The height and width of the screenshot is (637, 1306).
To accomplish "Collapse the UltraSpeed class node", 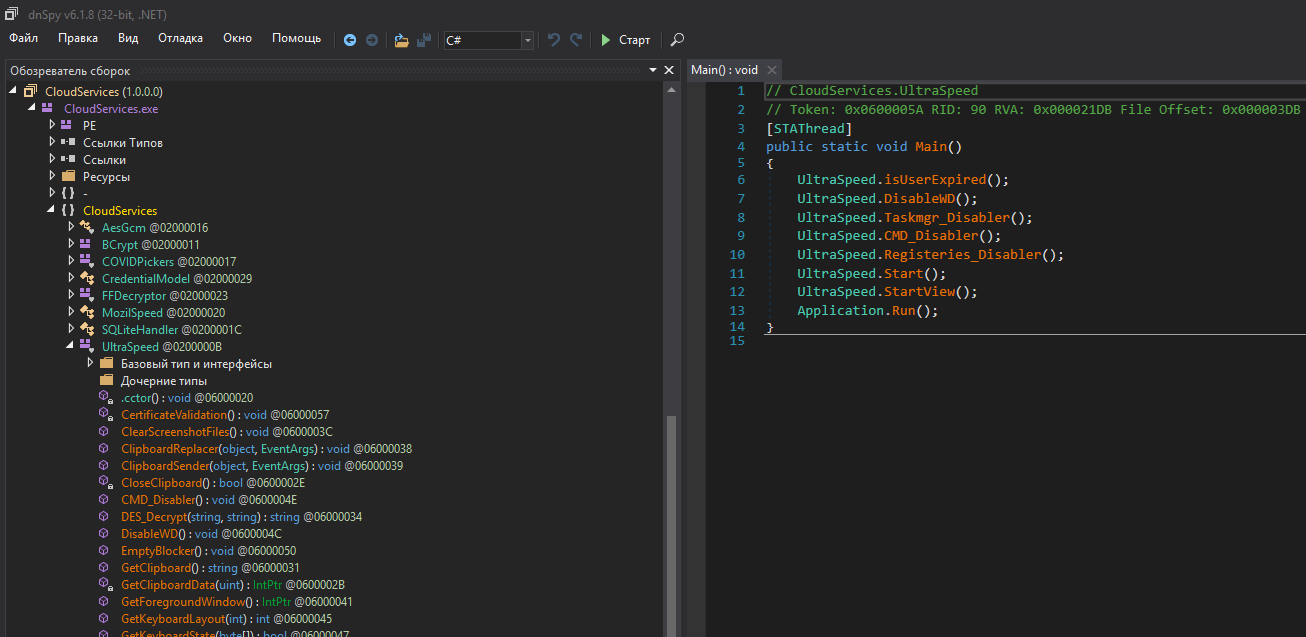I will (x=71, y=347).
